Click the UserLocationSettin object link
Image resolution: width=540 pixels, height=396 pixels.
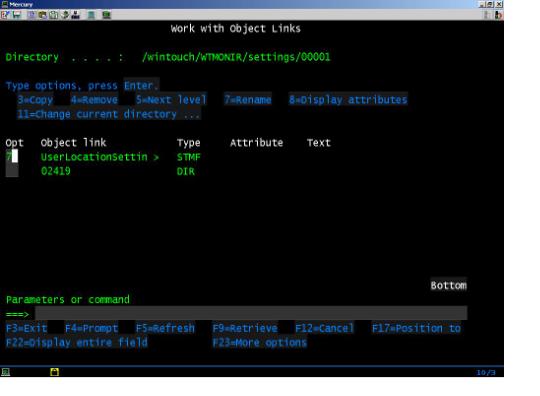pos(94,157)
